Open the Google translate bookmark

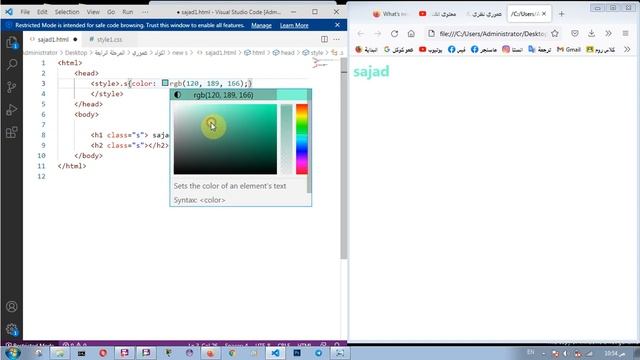tap(539, 49)
